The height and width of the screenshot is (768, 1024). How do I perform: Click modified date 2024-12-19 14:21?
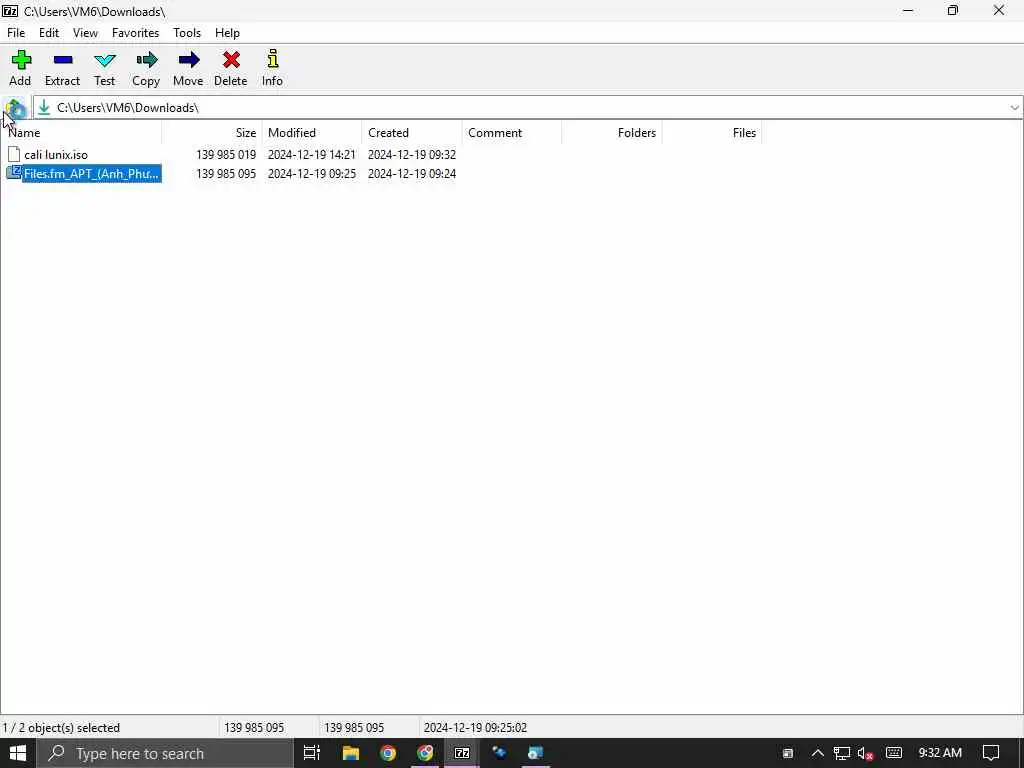click(x=312, y=155)
